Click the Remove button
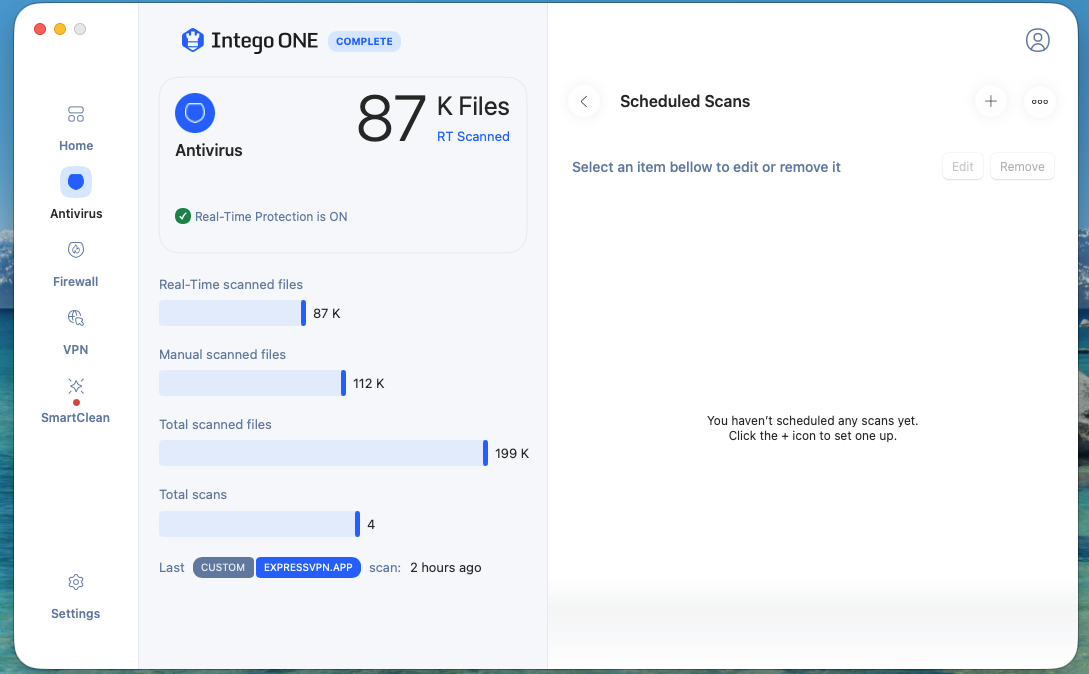 tap(1022, 167)
